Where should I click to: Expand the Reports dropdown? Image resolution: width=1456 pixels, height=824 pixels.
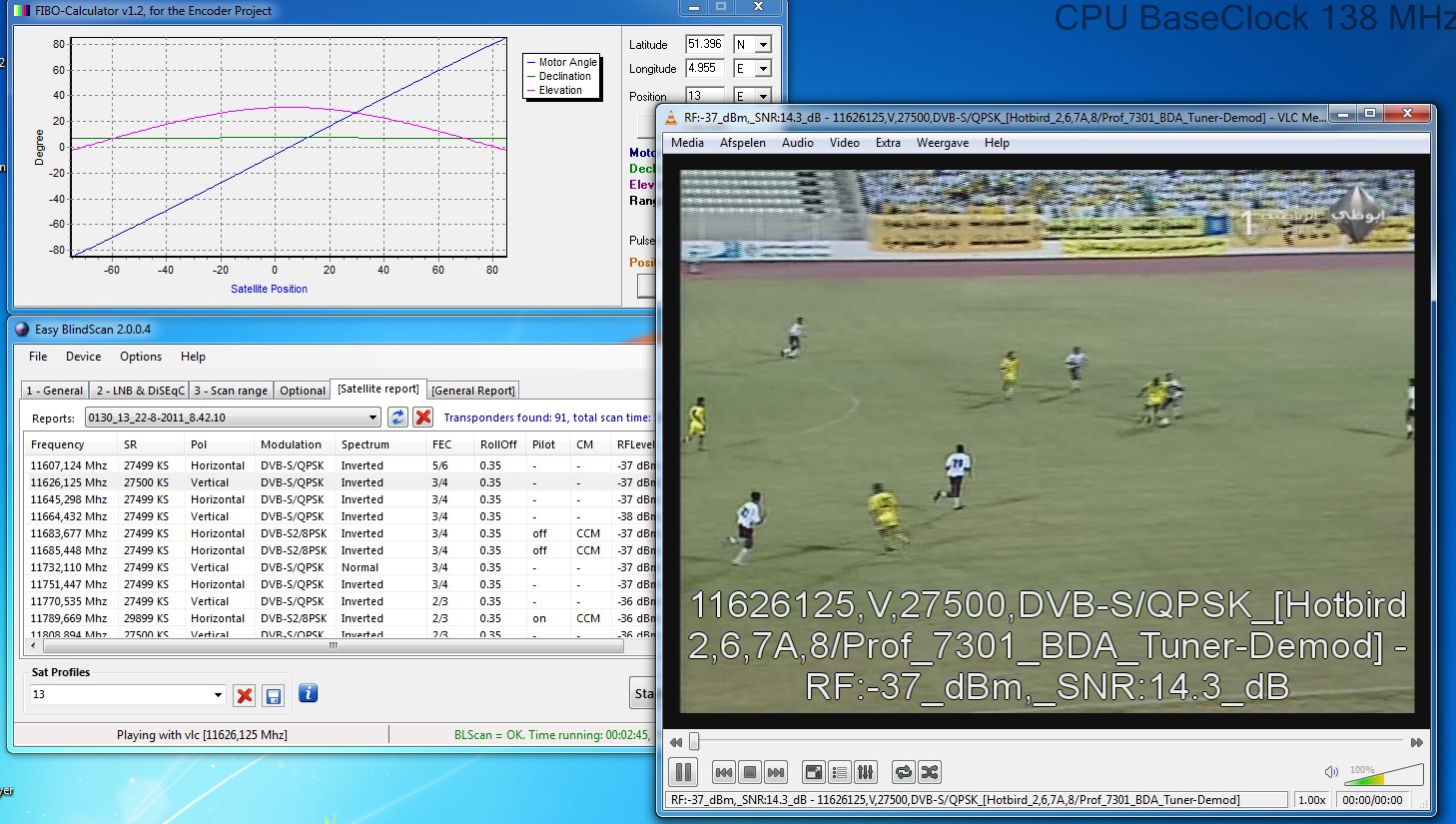[x=372, y=417]
